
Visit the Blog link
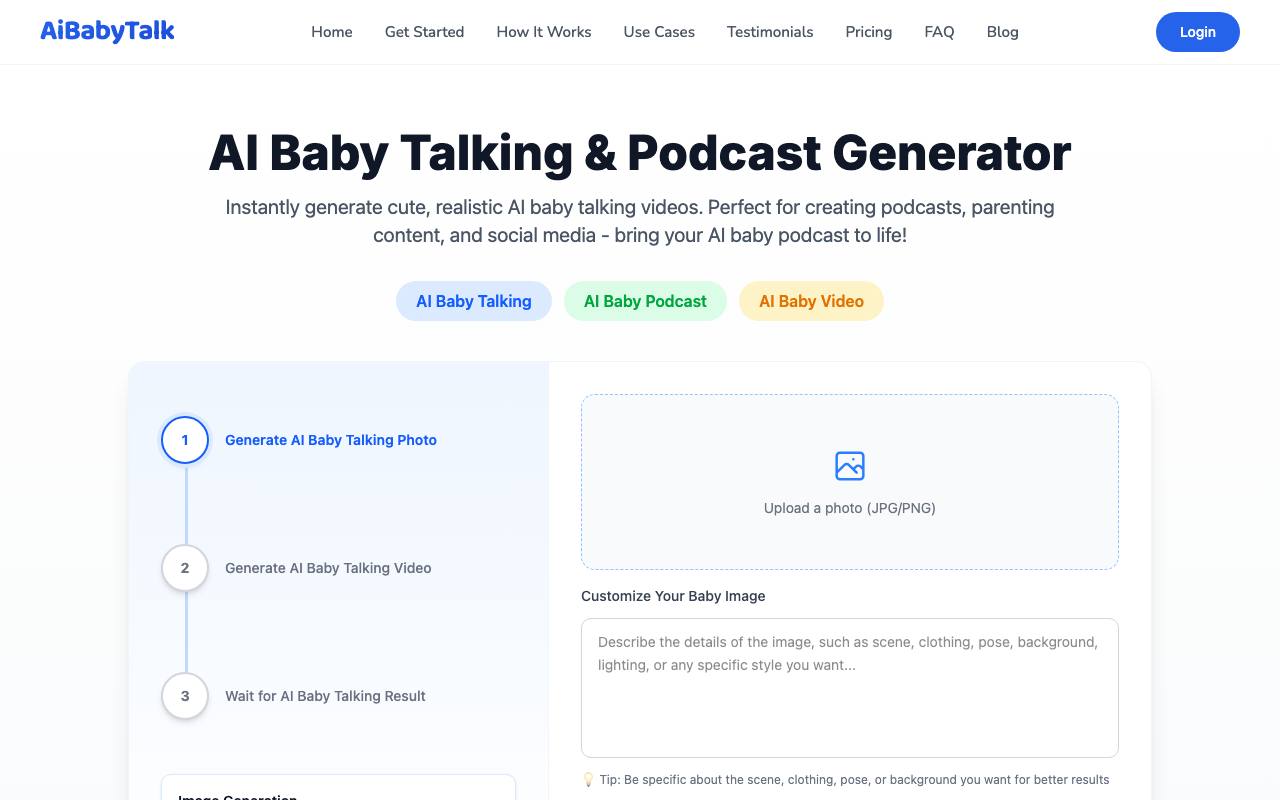(x=1003, y=32)
